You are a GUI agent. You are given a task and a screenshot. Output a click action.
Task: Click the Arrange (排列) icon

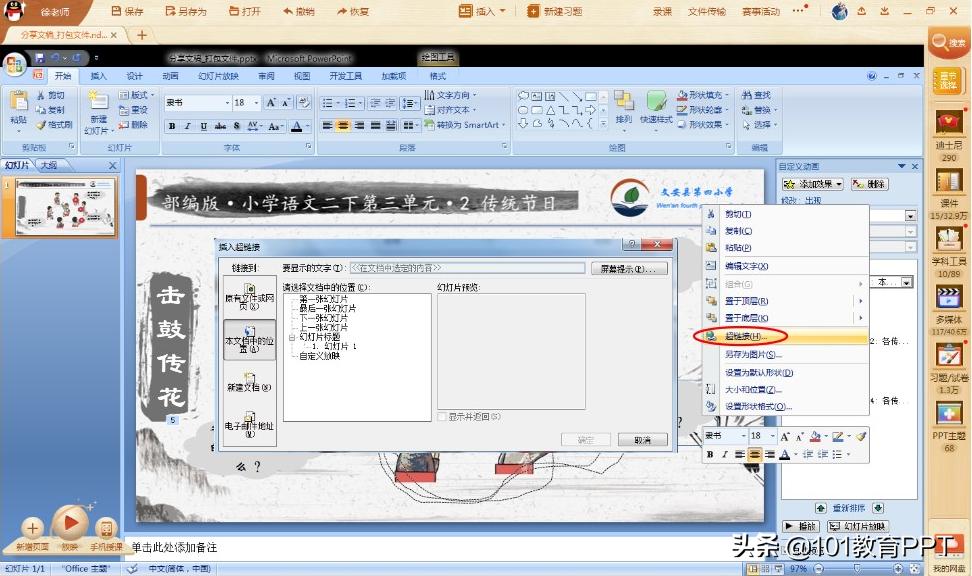pyautogui.click(x=624, y=101)
